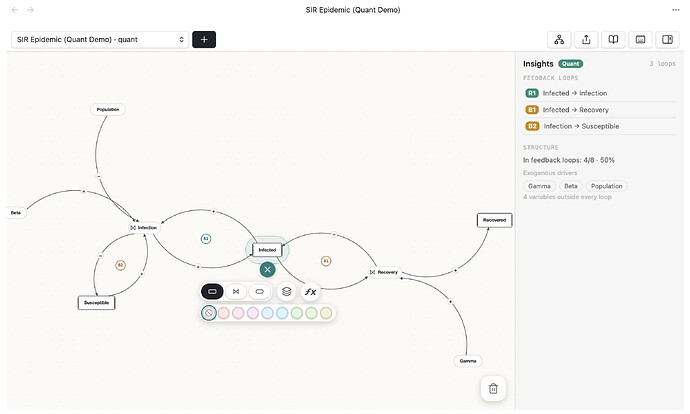Screen dimensions: 690x414
Task: Click the Population driver chip
Action: (606, 186)
